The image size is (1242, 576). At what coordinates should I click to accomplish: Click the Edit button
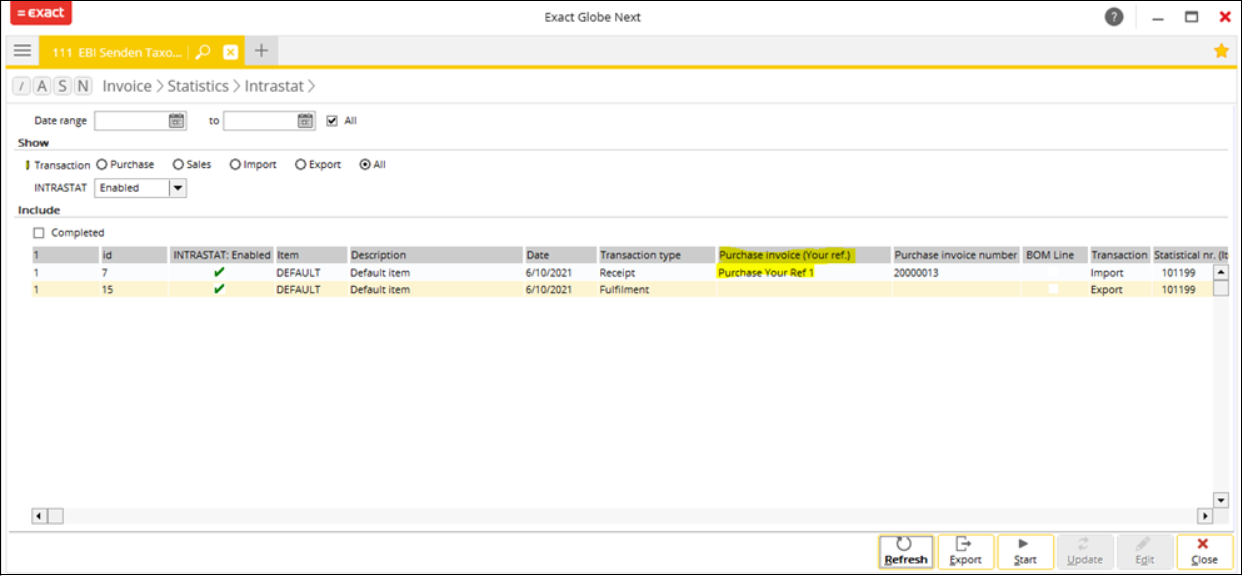coord(1144,551)
